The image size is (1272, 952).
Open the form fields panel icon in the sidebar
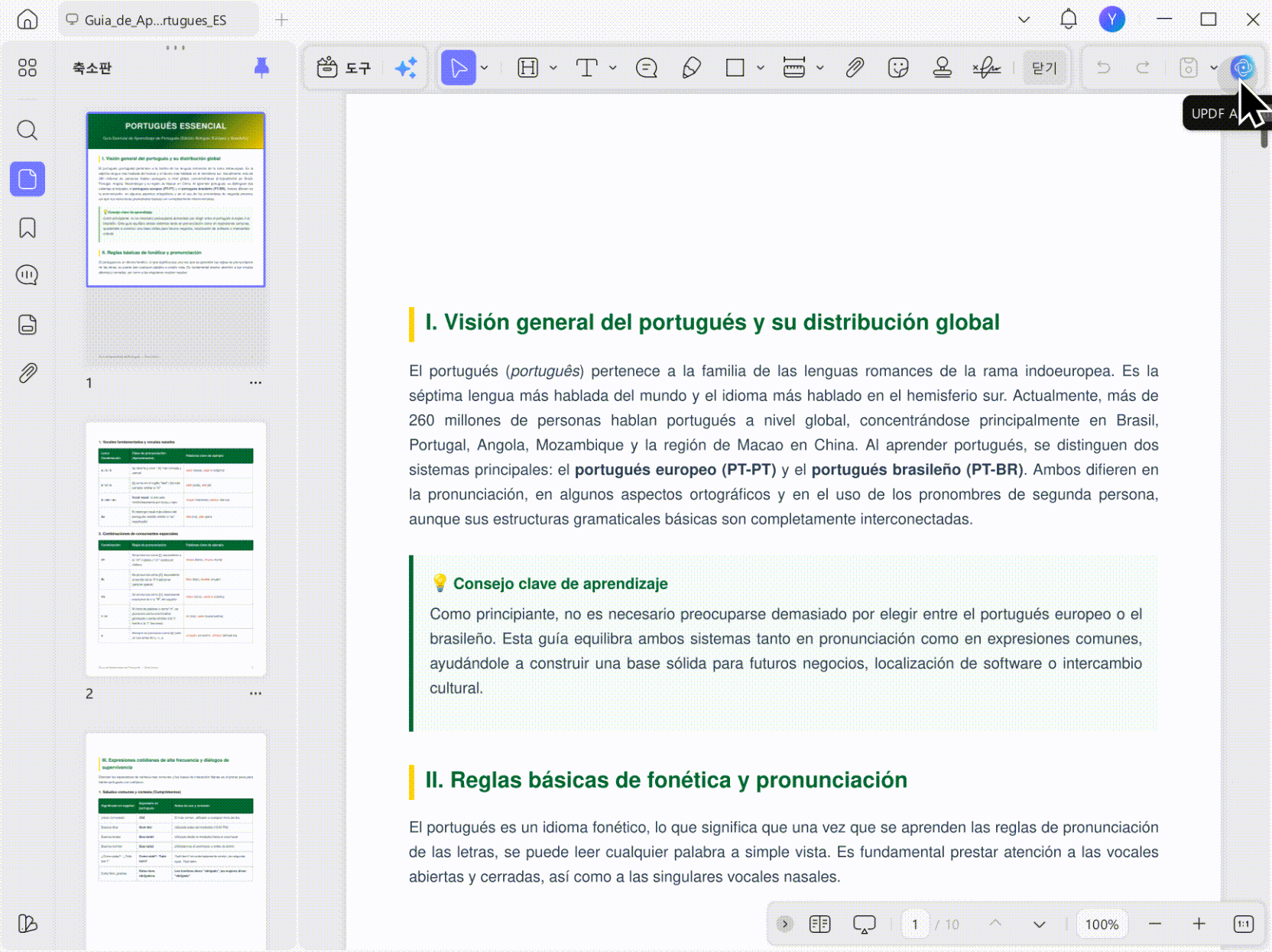click(x=28, y=325)
